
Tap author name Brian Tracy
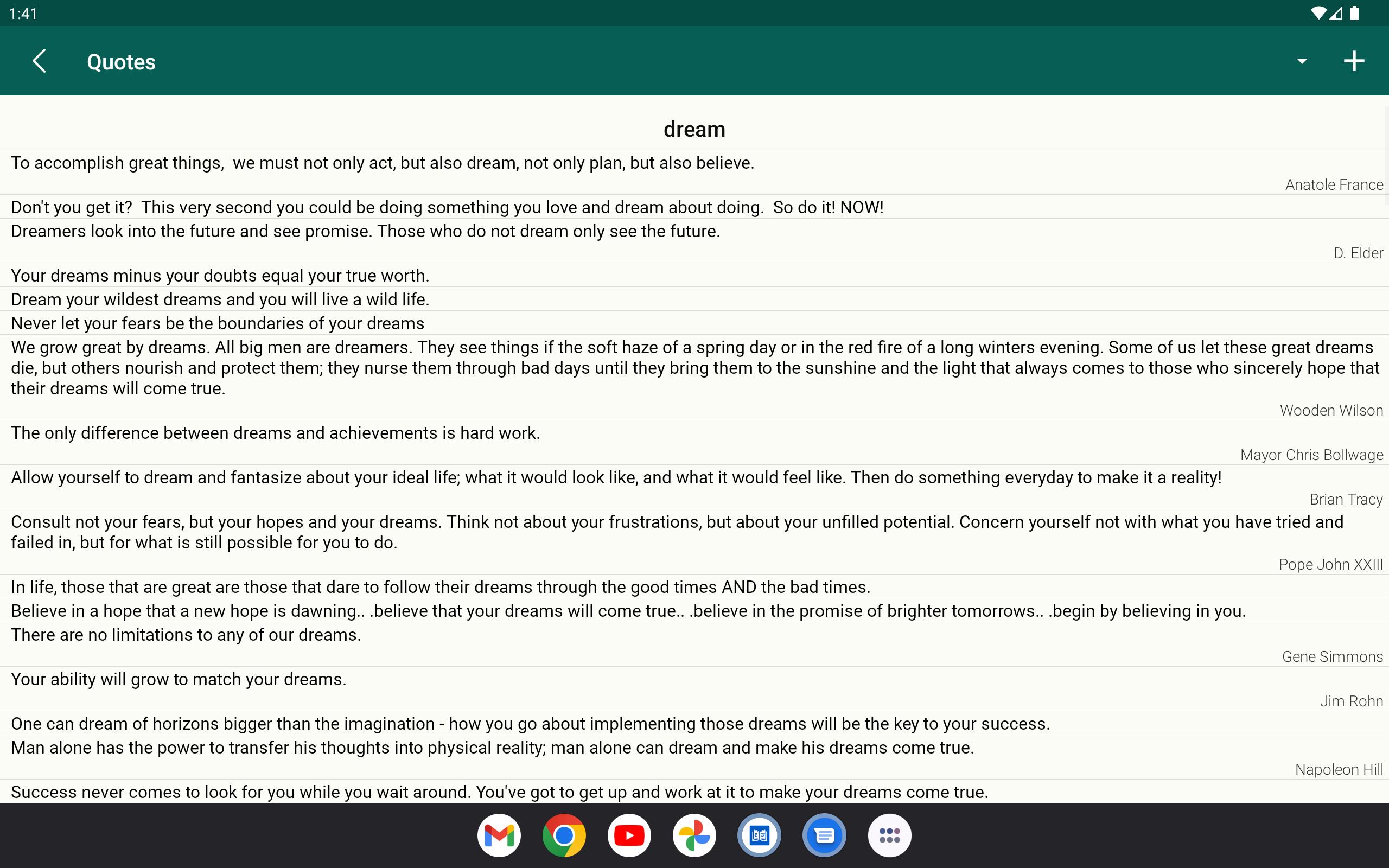coord(1346,500)
